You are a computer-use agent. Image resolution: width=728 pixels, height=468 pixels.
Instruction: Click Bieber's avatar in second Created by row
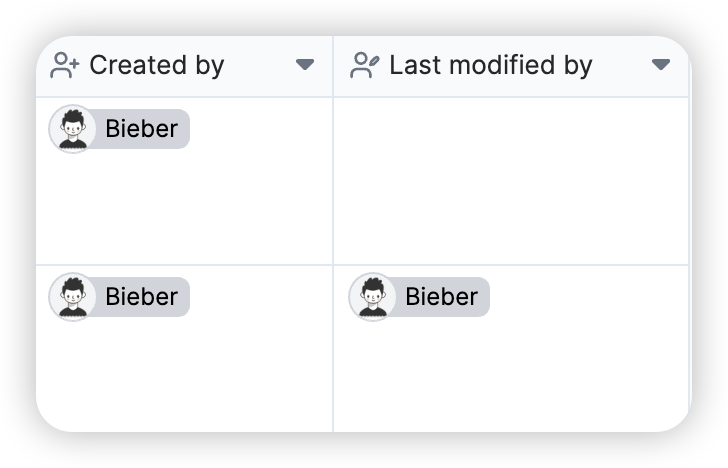[72, 297]
